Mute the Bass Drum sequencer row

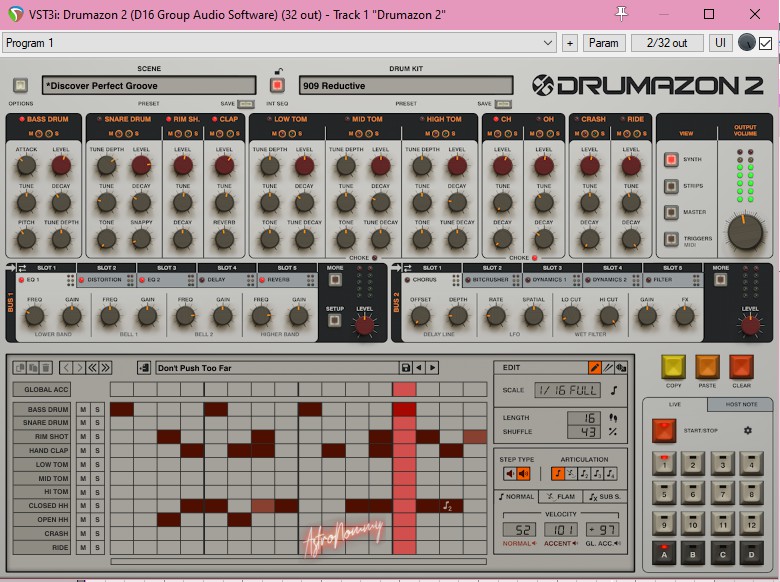tap(83, 409)
